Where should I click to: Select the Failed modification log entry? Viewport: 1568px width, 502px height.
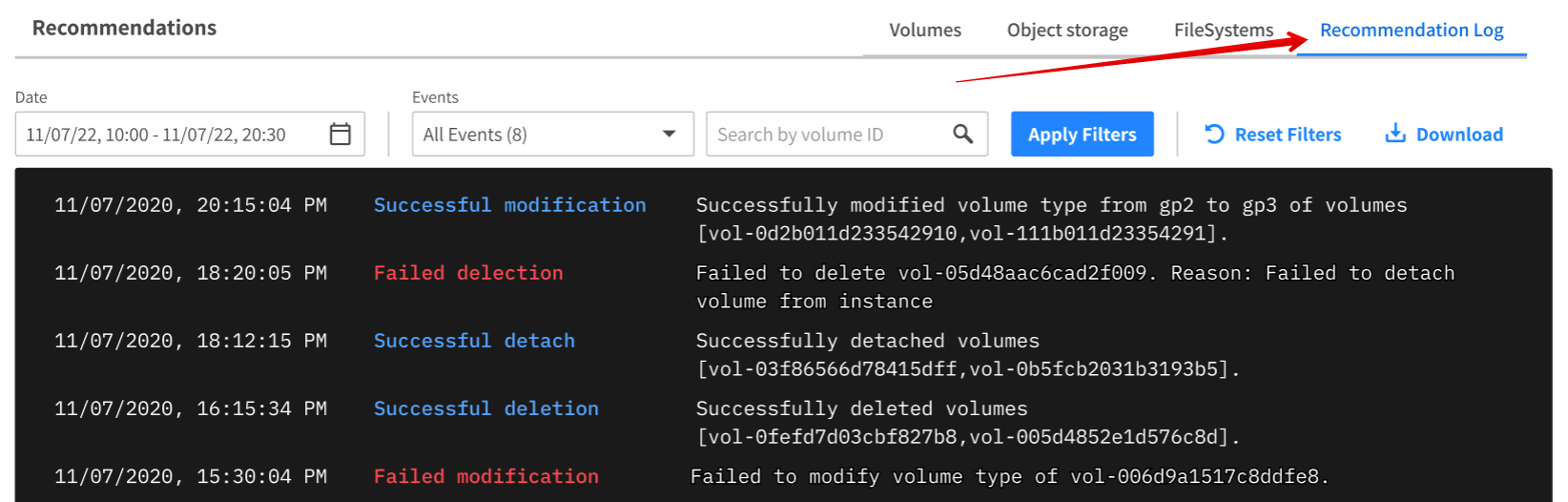(x=485, y=476)
